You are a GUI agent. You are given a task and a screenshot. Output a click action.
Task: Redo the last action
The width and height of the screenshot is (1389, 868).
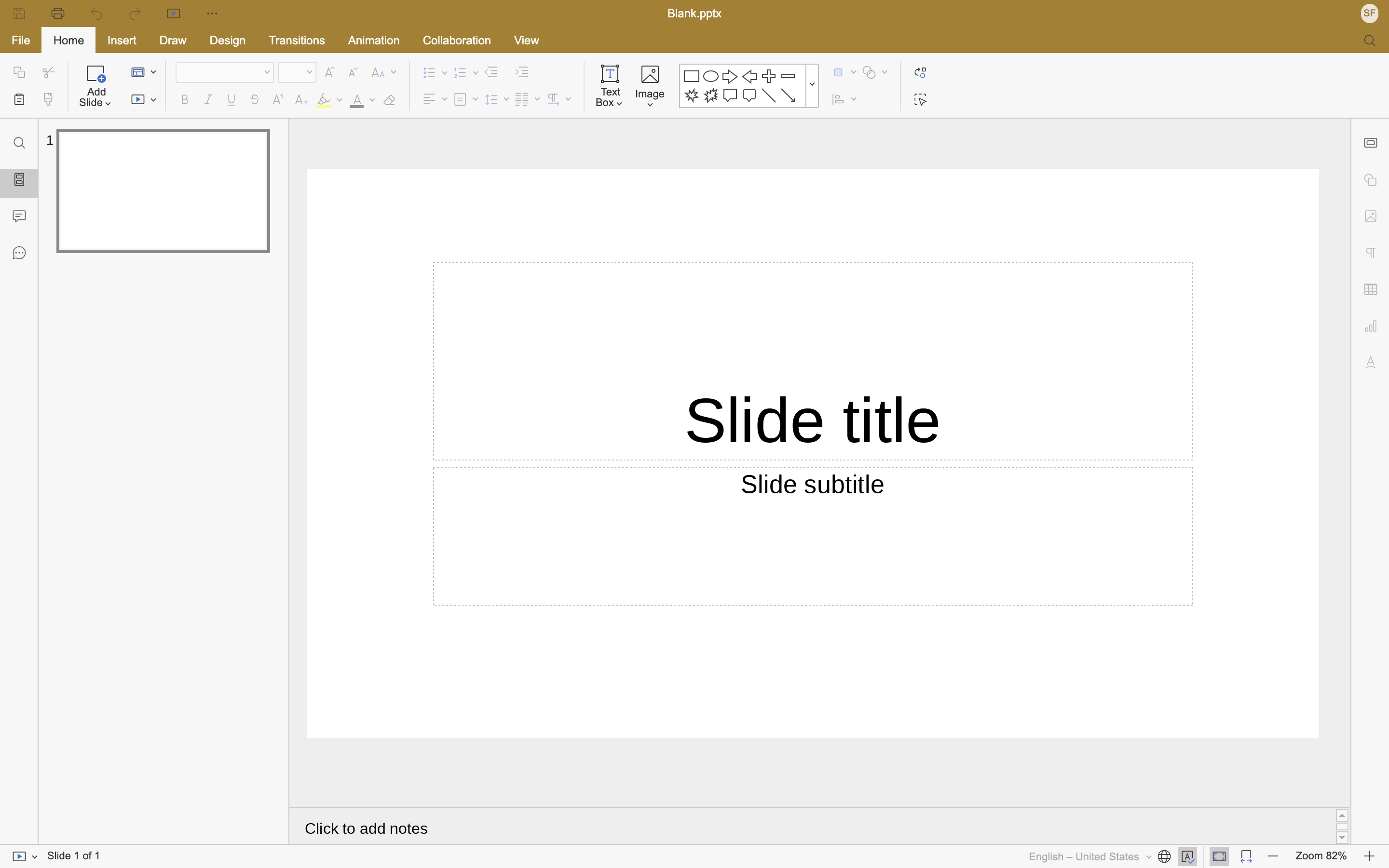(x=135, y=13)
